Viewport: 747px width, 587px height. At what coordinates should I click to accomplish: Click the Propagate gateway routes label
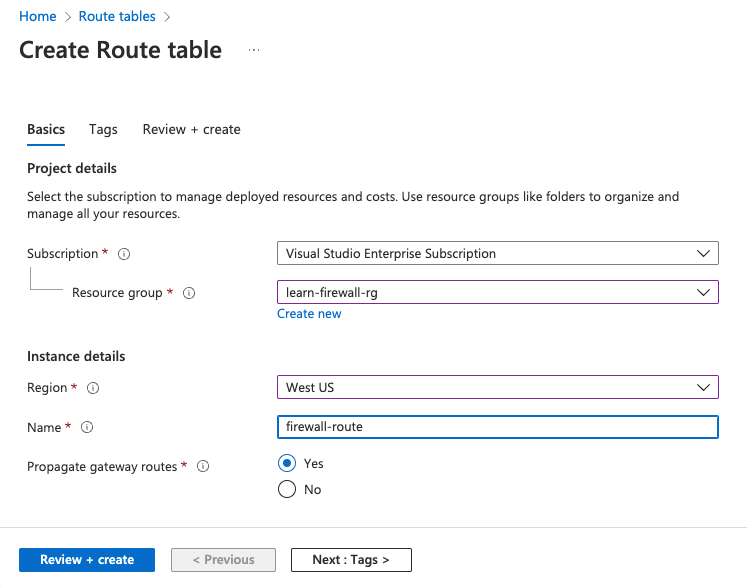point(102,466)
